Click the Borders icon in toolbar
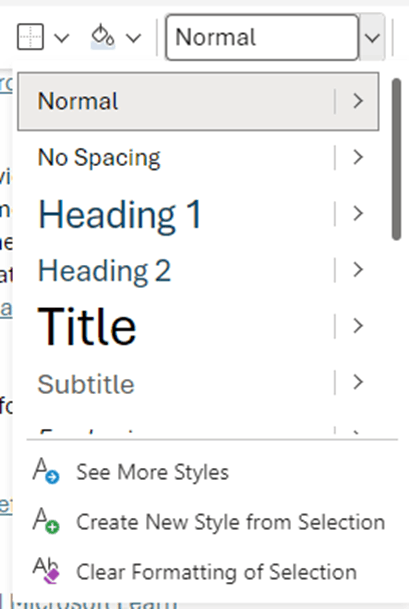 click(x=30, y=37)
